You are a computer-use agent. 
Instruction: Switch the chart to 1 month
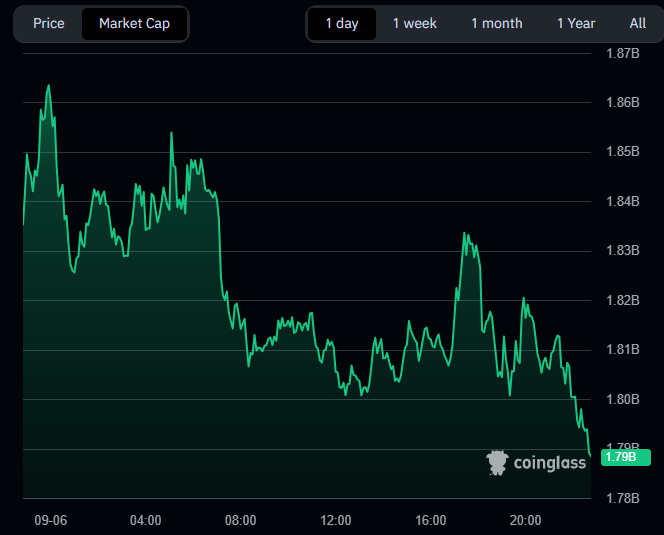[x=496, y=23]
